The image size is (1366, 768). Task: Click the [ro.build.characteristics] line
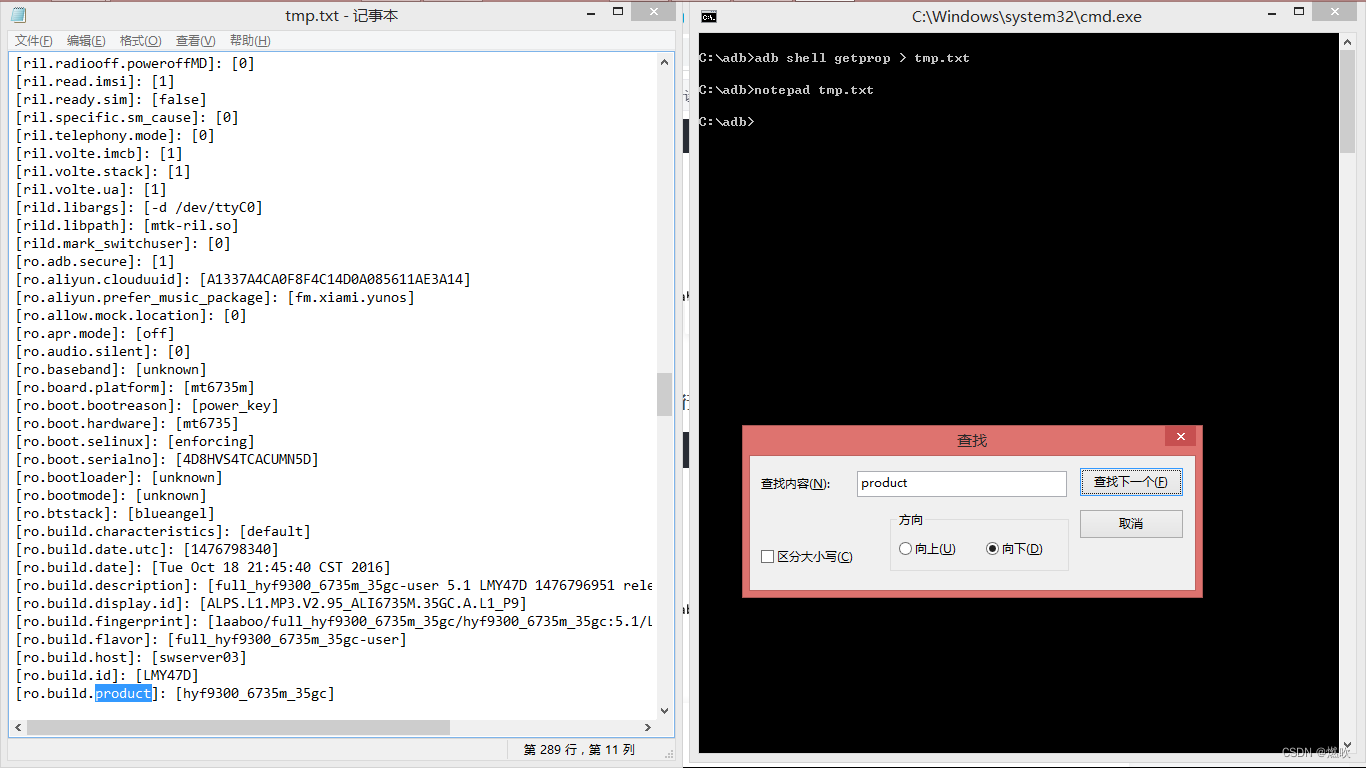coord(163,531)
